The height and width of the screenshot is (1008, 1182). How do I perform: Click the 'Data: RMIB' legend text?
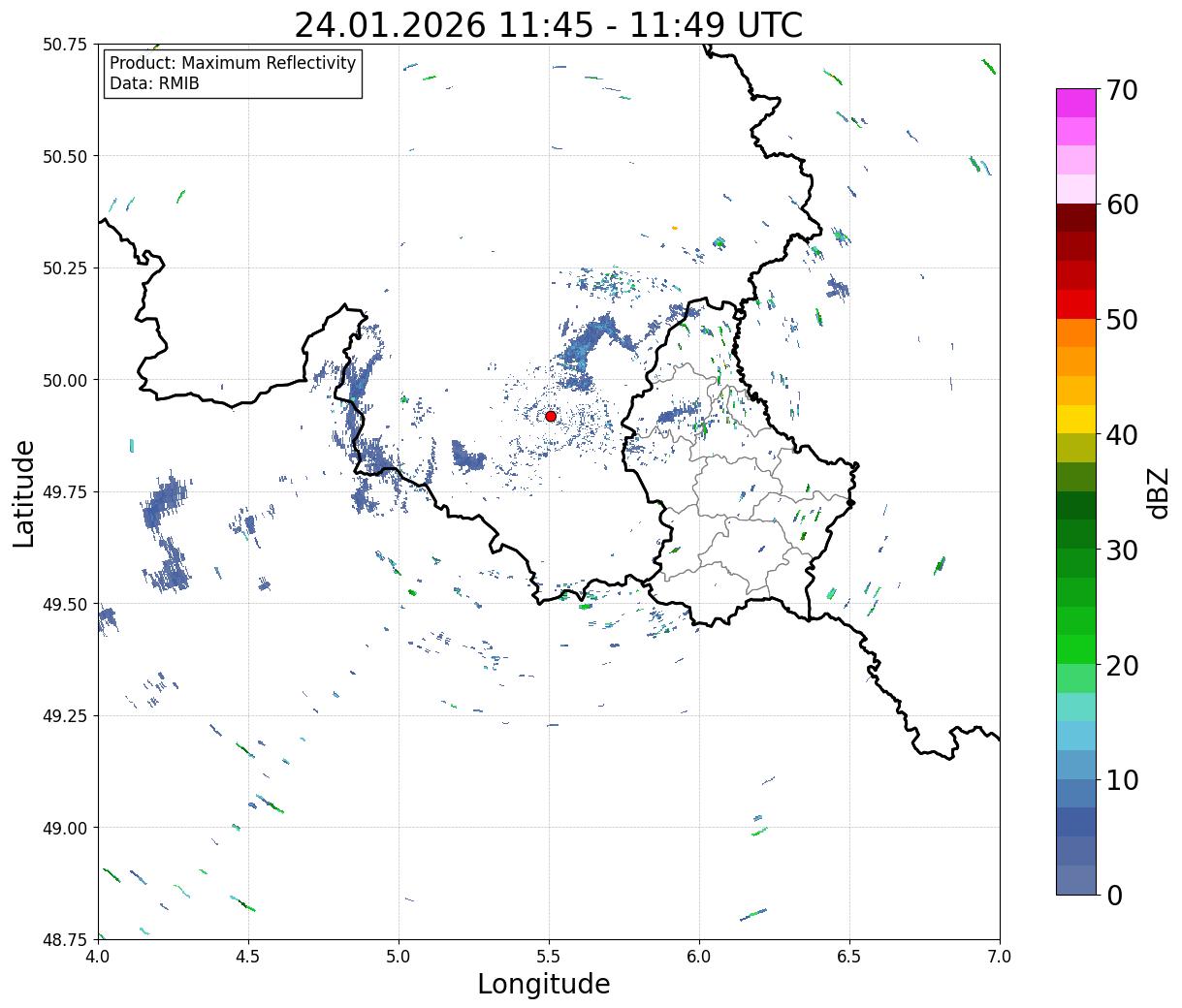pos(154,84)
